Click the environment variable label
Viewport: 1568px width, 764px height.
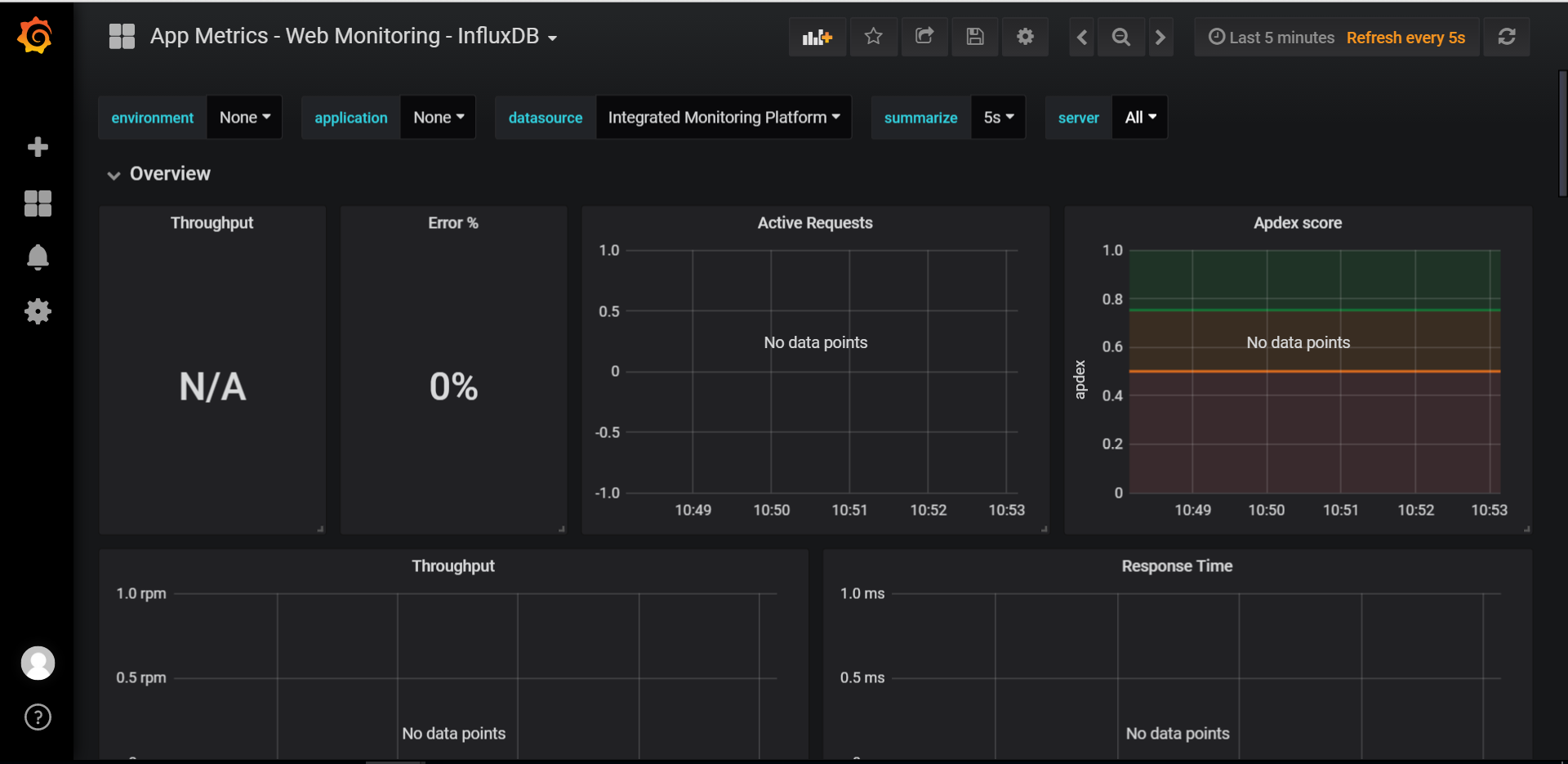coord(153,118)
